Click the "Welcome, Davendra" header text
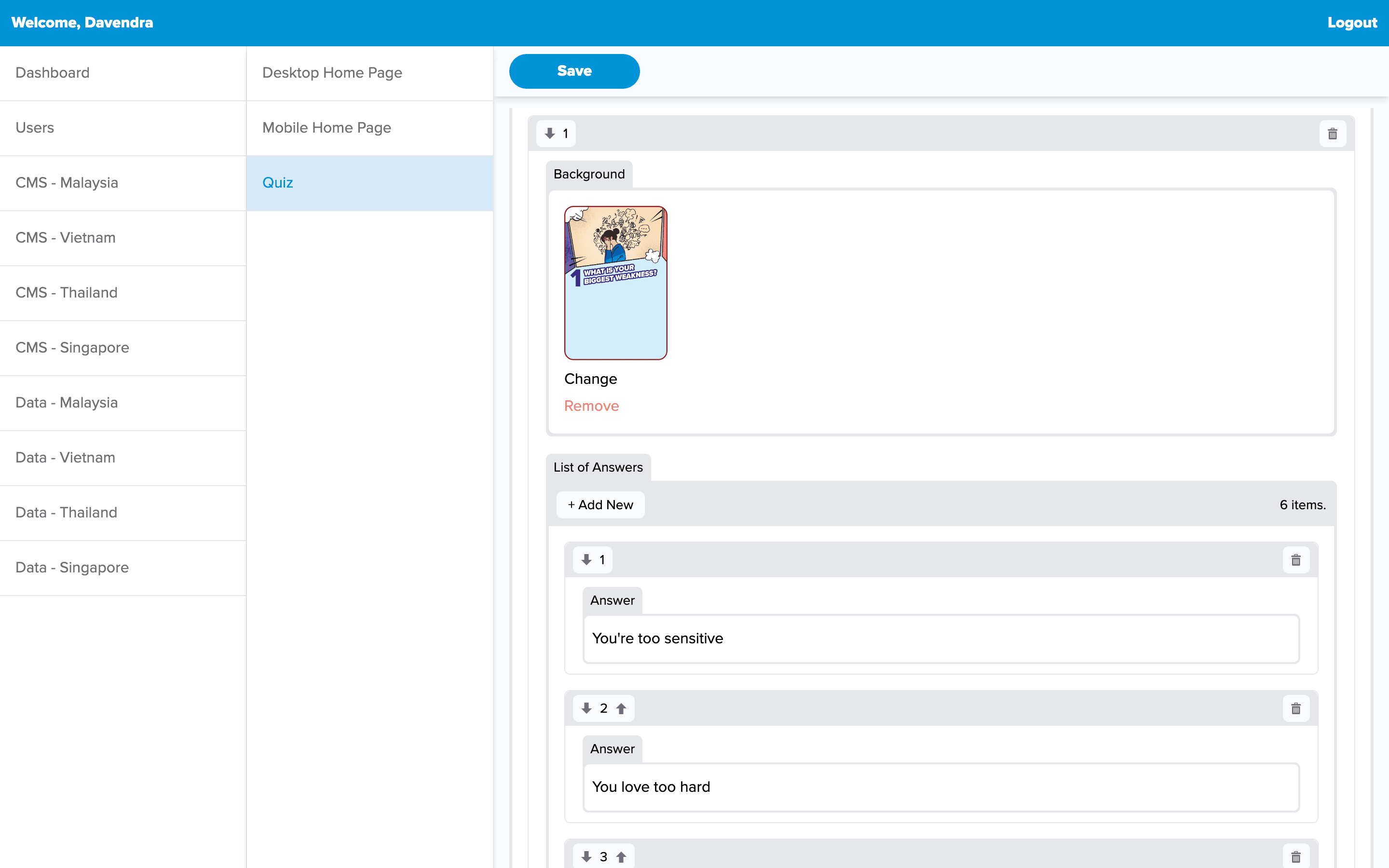The height and width of the screenshot is (868, 1389). click(82, 22)
